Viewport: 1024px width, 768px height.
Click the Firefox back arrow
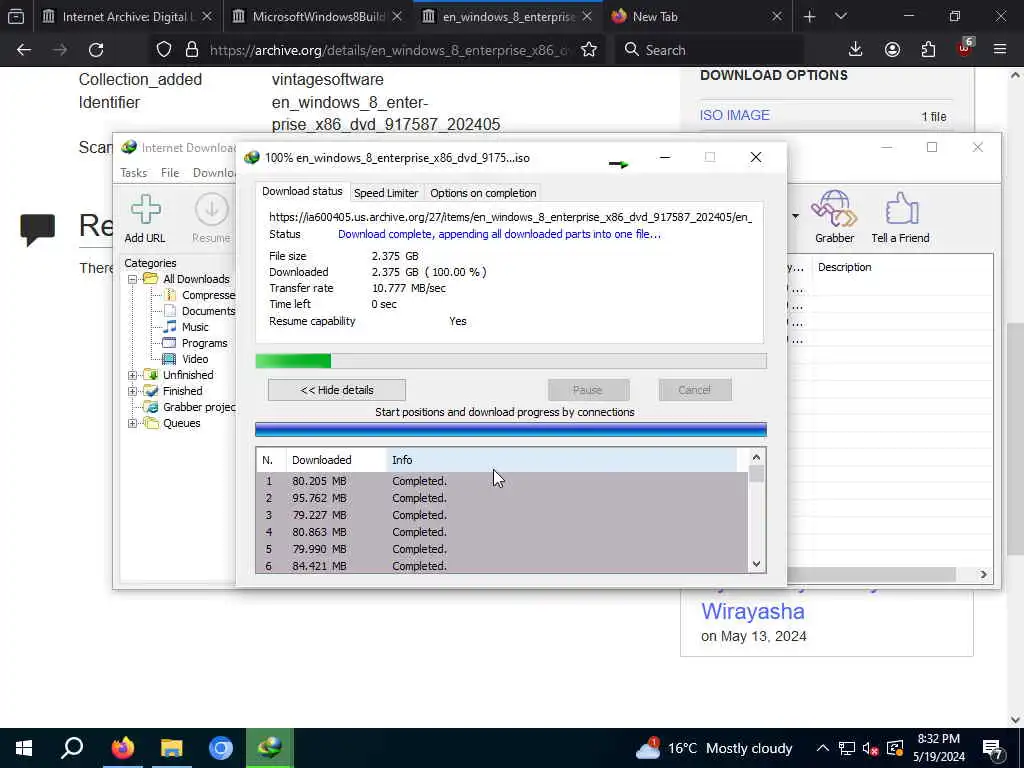pyautogui.click(x=24, y=50)
